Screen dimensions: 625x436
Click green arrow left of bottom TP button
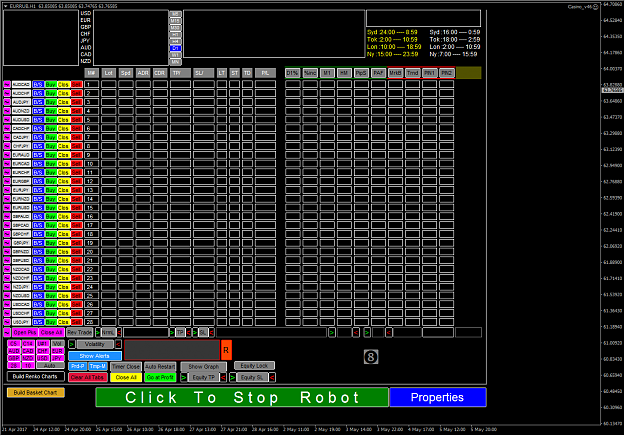[172, 332]
